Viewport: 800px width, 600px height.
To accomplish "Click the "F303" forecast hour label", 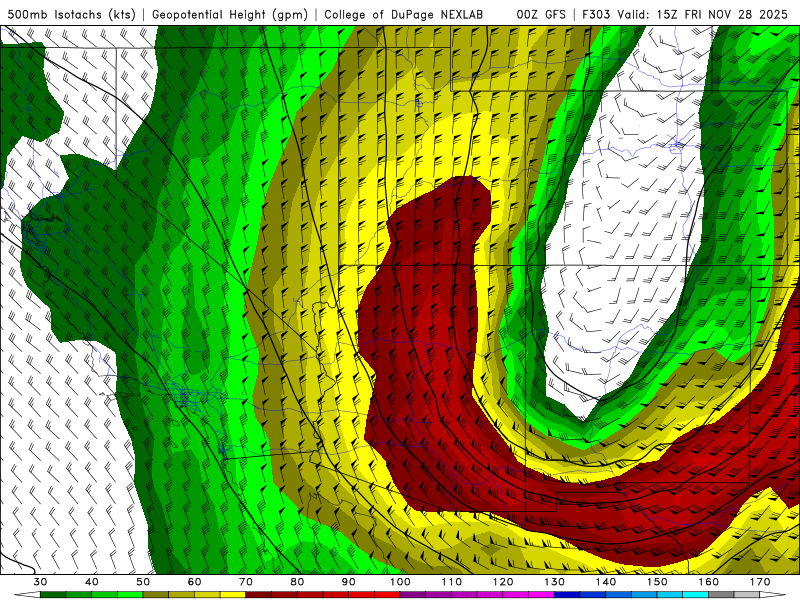I will [x=596, y=15].
